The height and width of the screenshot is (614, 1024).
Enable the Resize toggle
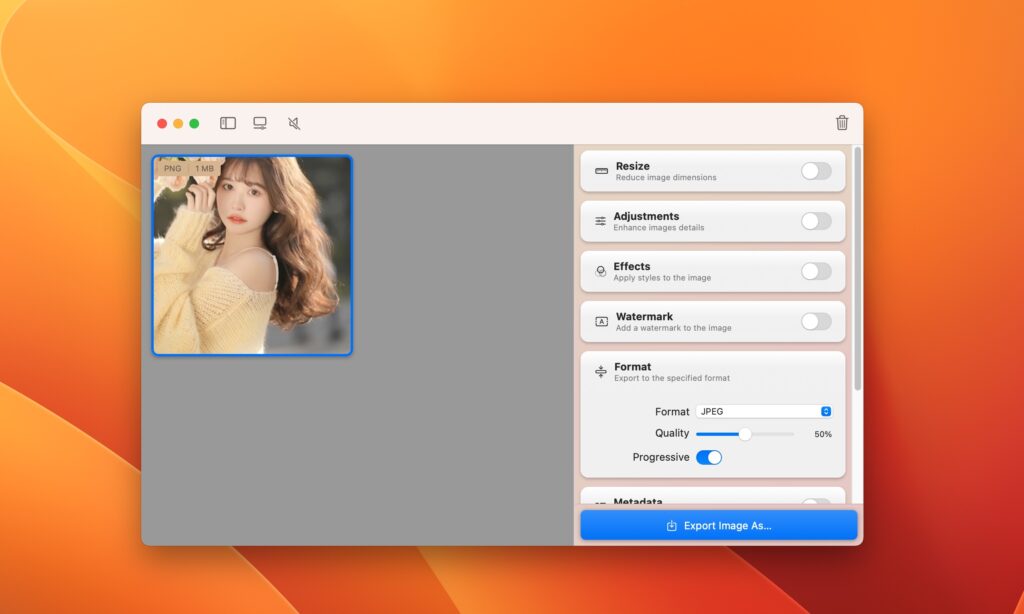[816, 171]
